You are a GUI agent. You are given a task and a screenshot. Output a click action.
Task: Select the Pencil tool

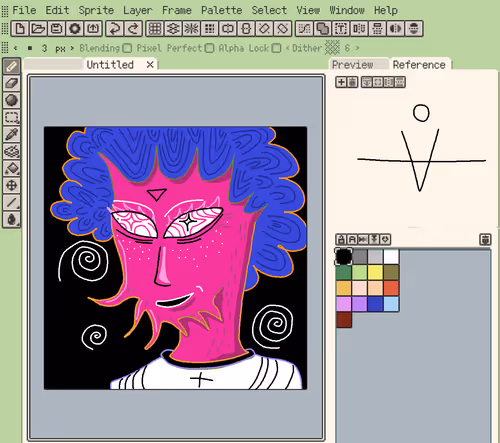coord(11,66)
